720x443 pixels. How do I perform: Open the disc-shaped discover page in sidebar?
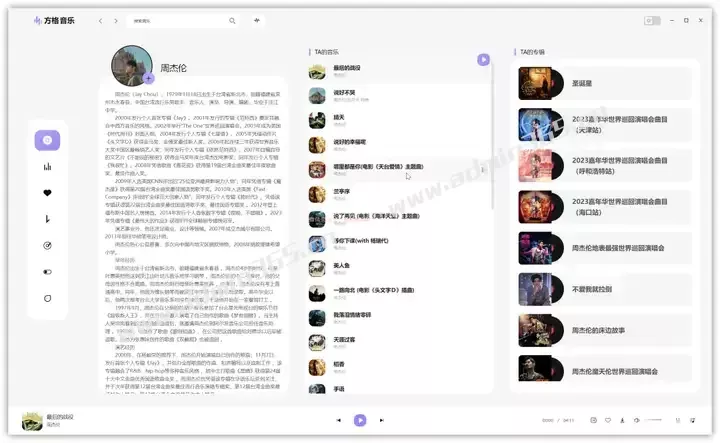47,140
